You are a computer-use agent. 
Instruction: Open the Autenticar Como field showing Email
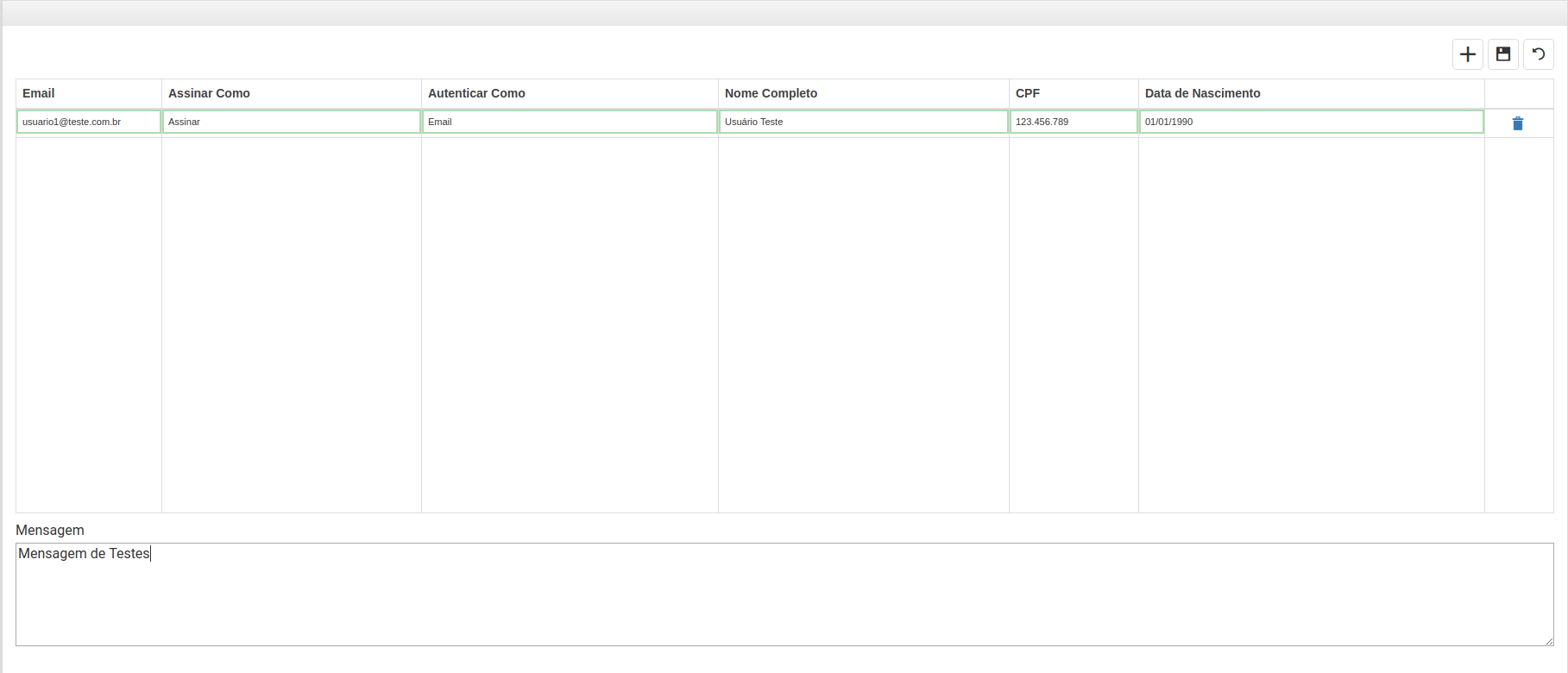point(570,122)
